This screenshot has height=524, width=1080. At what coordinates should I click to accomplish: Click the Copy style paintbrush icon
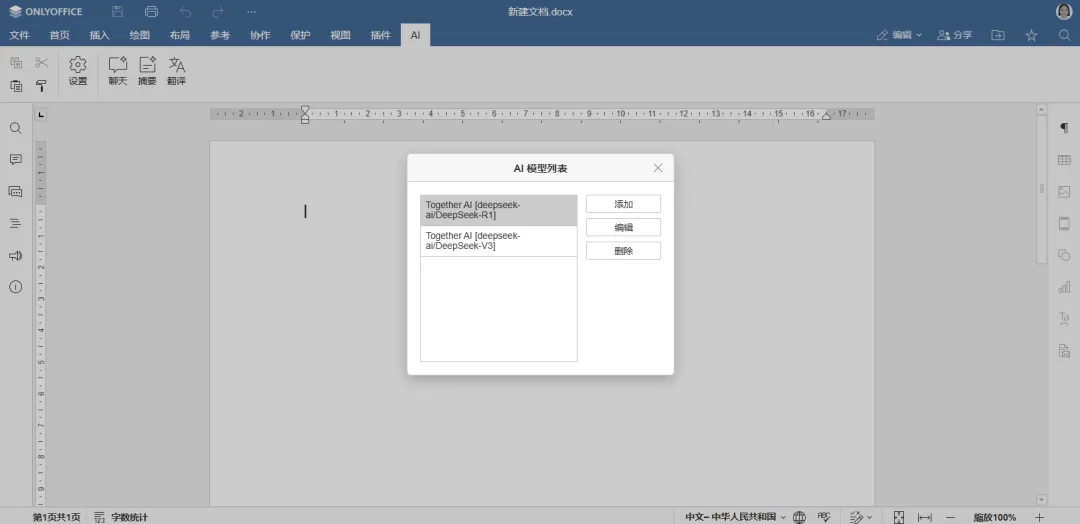[x=41, y=86]
